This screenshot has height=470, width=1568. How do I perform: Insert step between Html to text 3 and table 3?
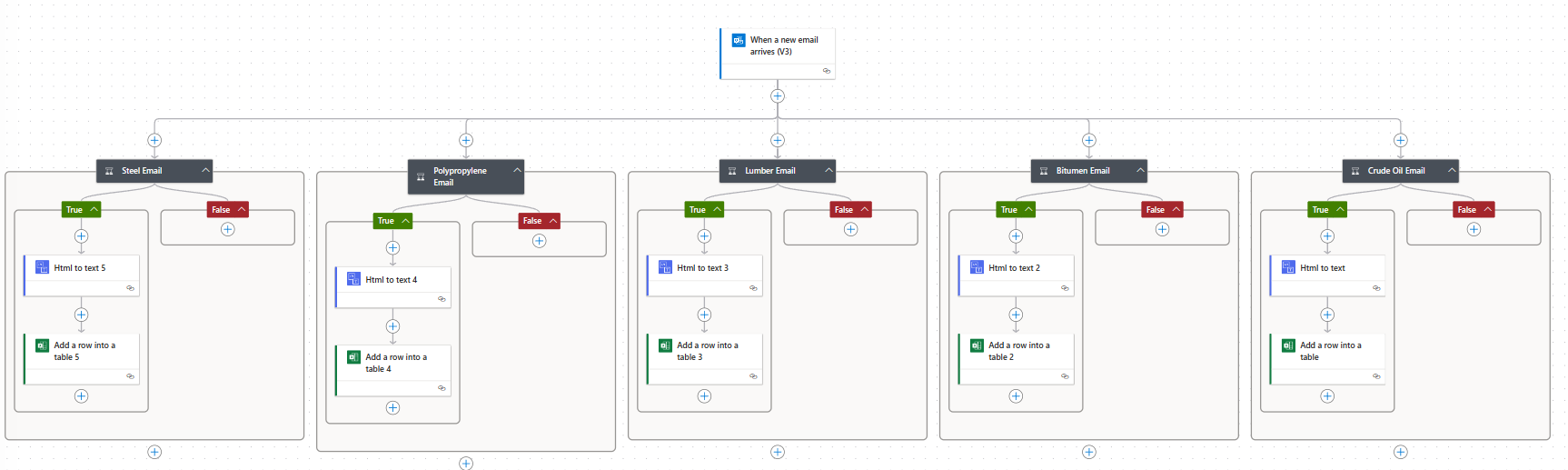pyautogui.click(x=704, y=315)
